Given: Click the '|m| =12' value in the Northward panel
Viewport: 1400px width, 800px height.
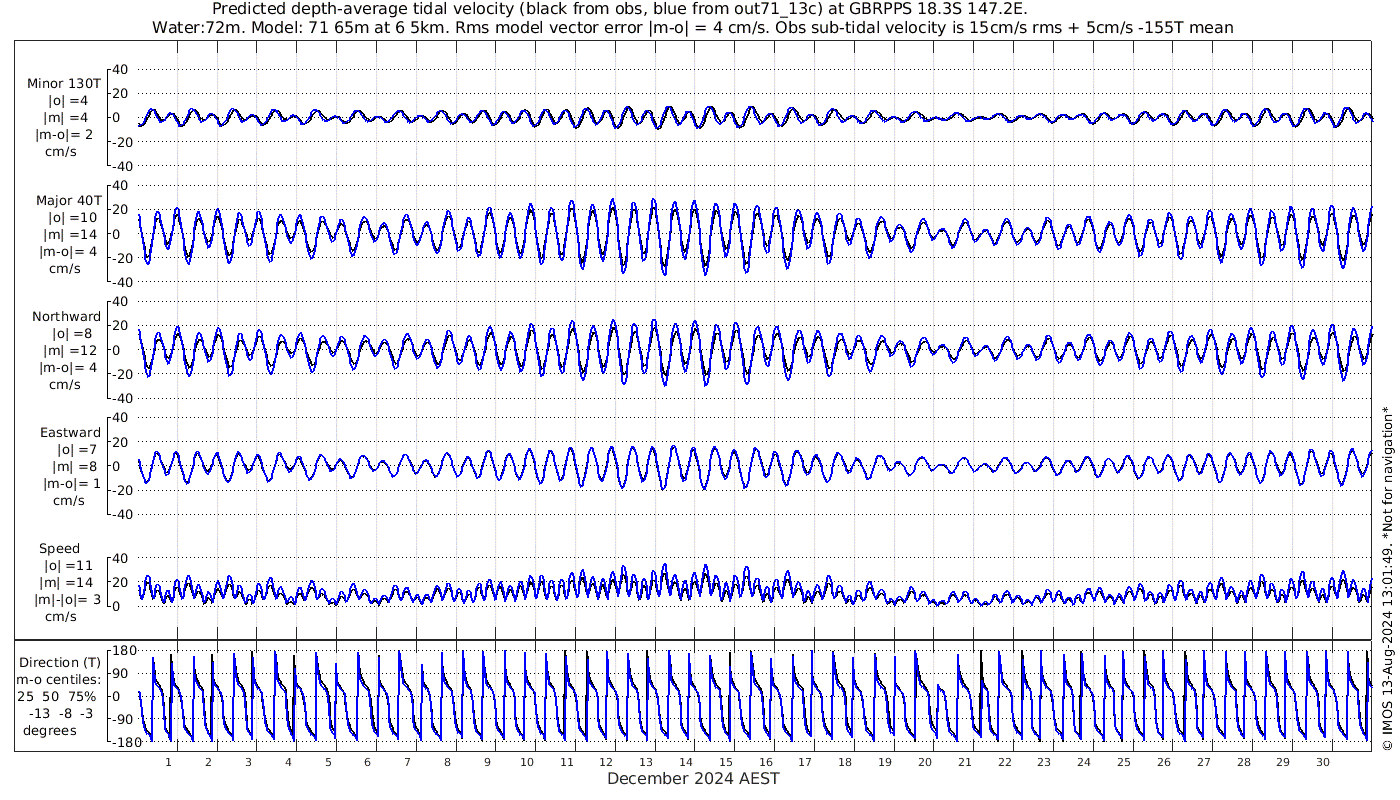Looking at the screenshot, I should (70, 351).
